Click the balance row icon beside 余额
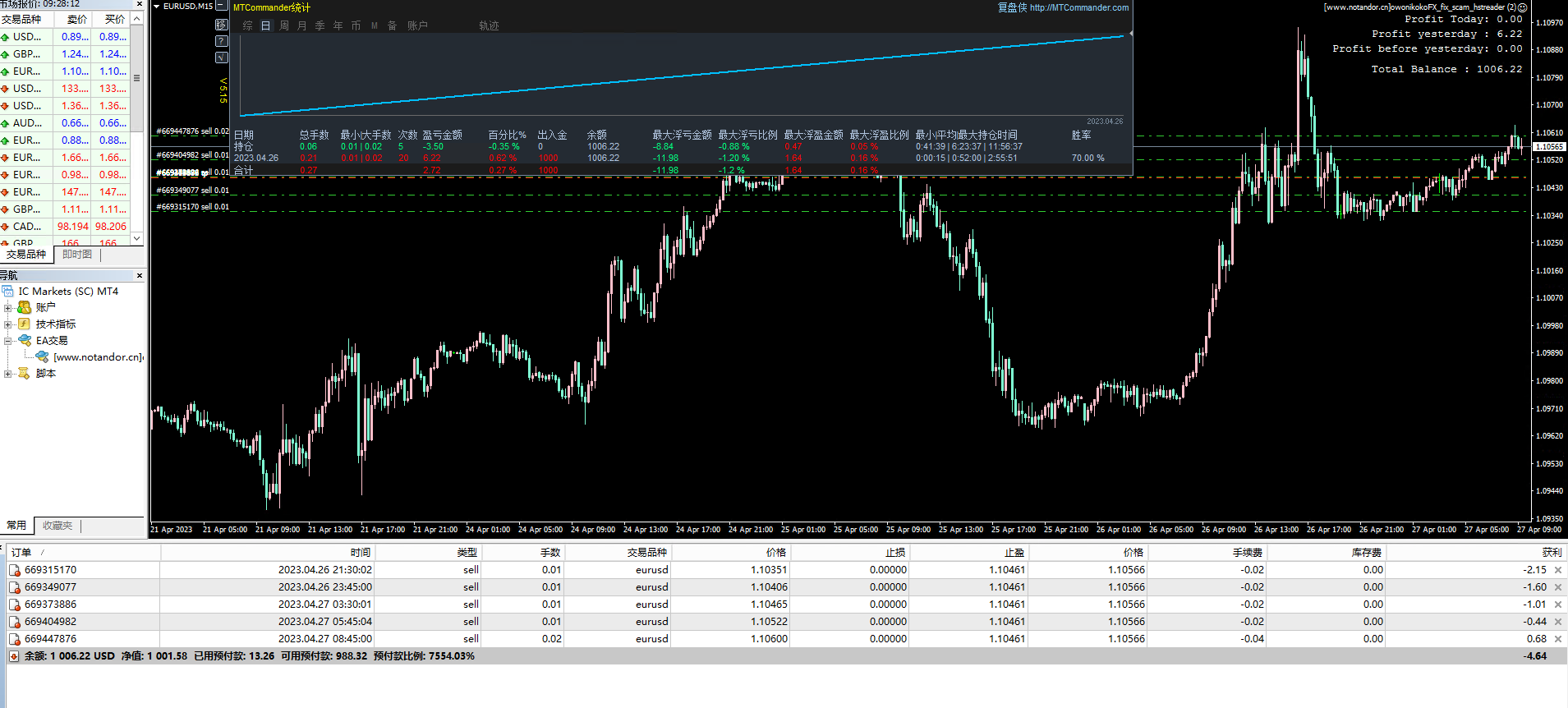This screenshot has height=708, width=1568. pos(14,656)
